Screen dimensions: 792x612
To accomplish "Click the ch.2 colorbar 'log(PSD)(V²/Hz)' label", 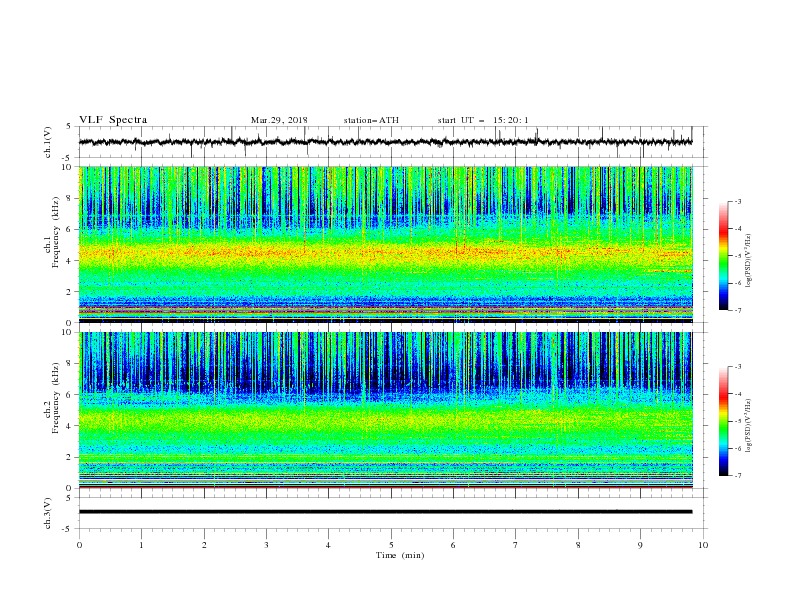I will click(x=749, y=426).
